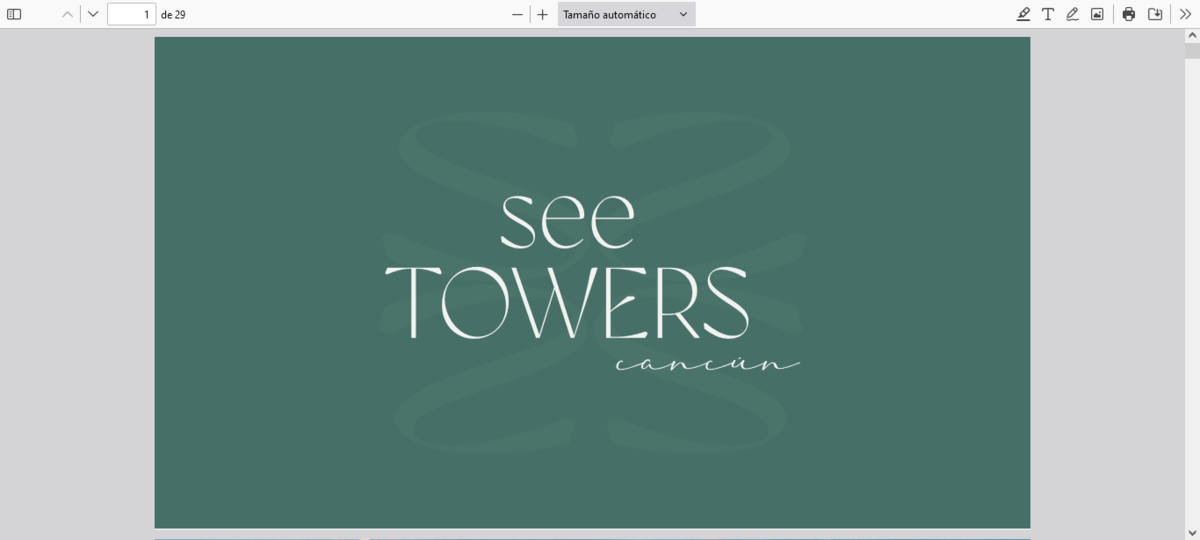
Task: Zoom in with plus button
Action: [543, 14]
